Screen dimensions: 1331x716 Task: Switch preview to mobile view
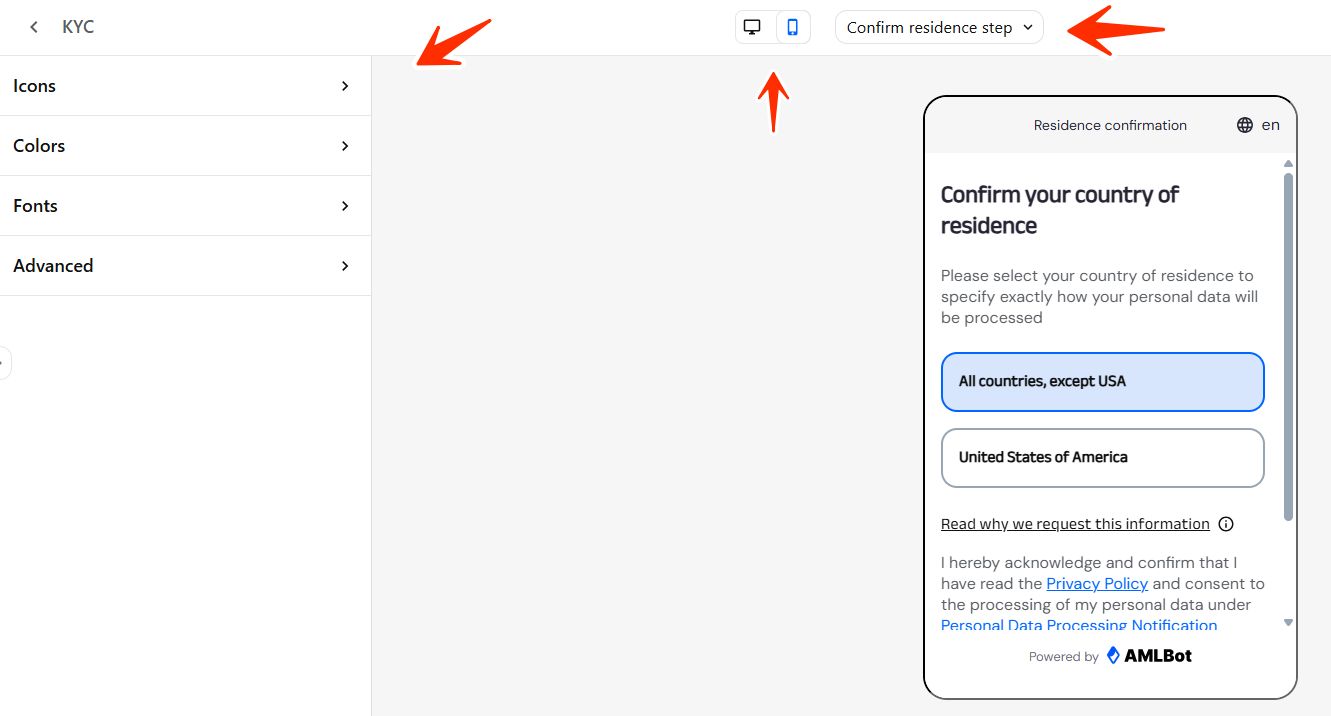point(793,27)
